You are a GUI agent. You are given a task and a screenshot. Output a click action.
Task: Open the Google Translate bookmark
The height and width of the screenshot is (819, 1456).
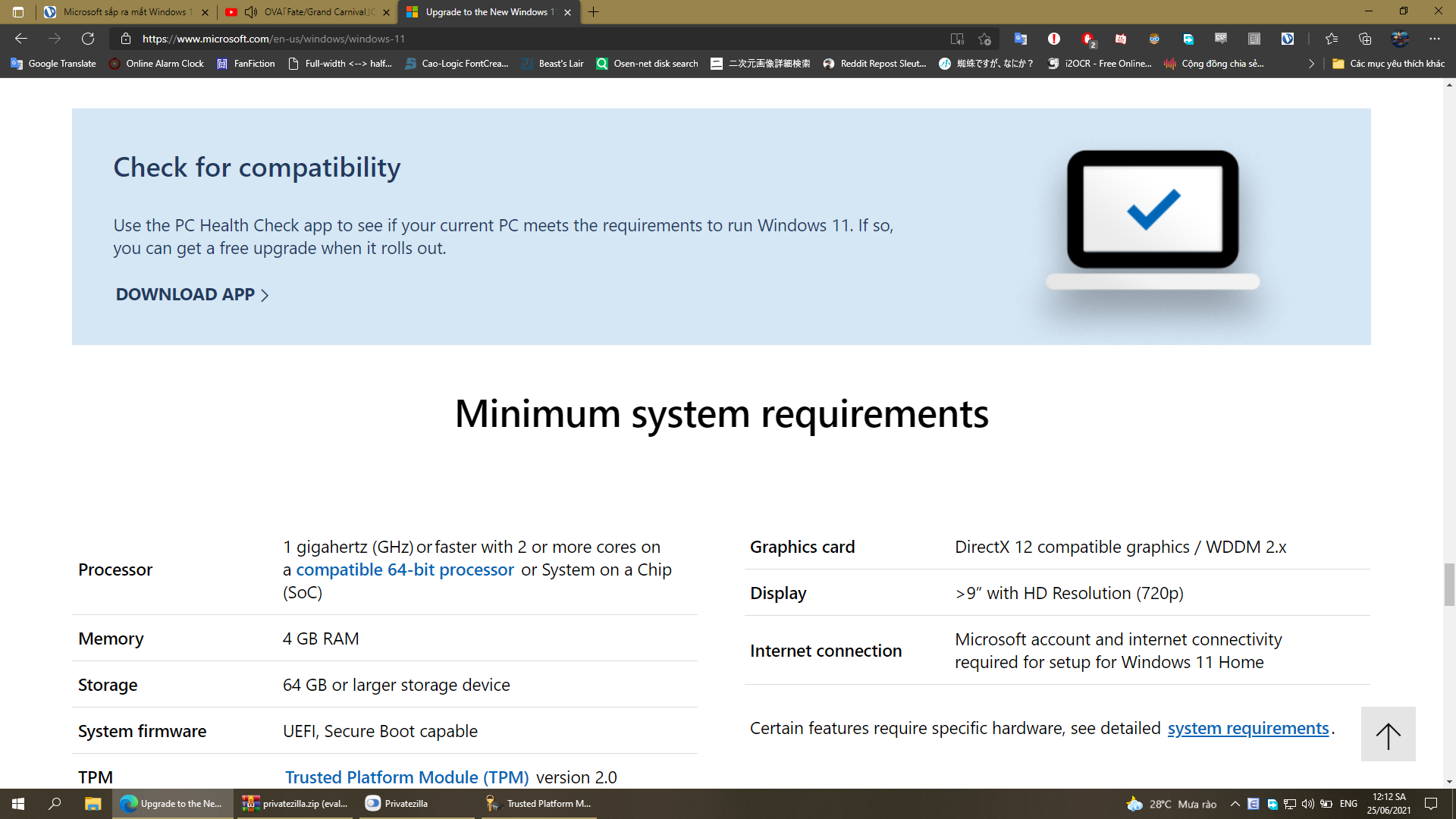pos(53,64)
